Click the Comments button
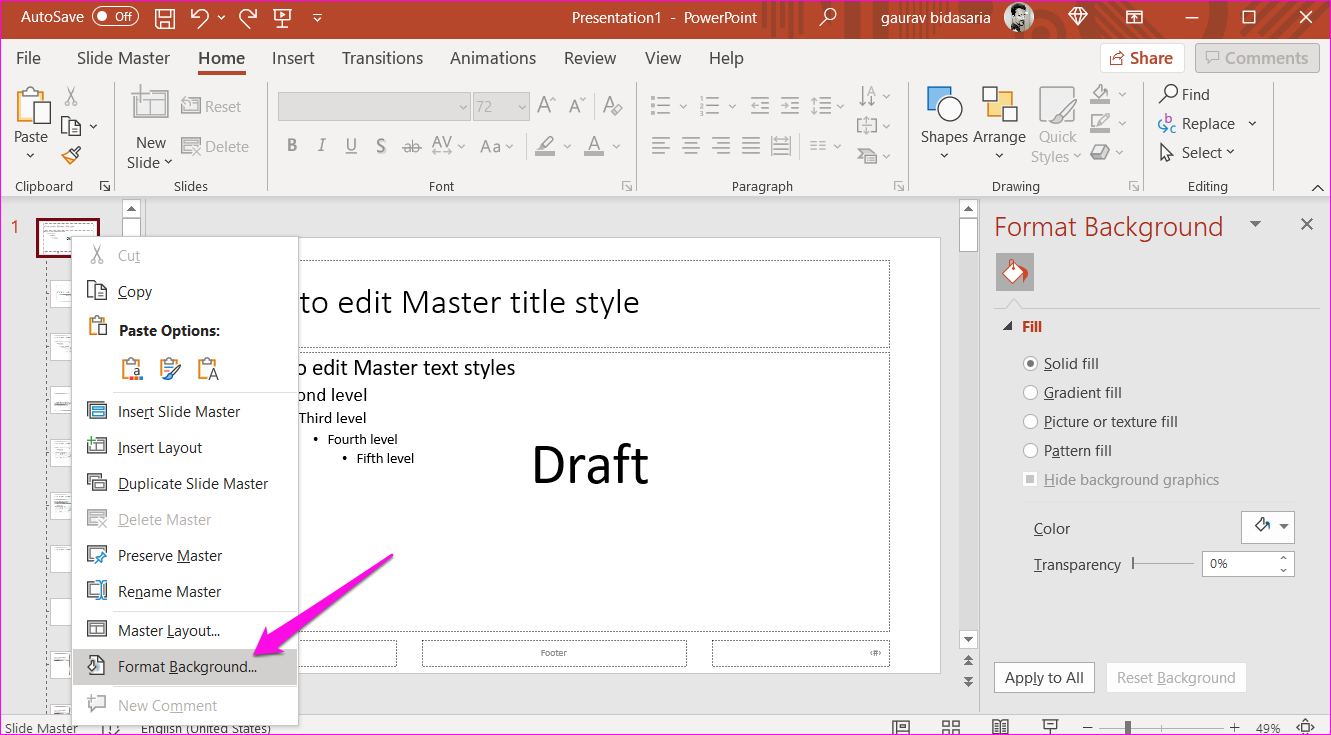Viewport: 1331px width, 735px height. [1257, 58]
